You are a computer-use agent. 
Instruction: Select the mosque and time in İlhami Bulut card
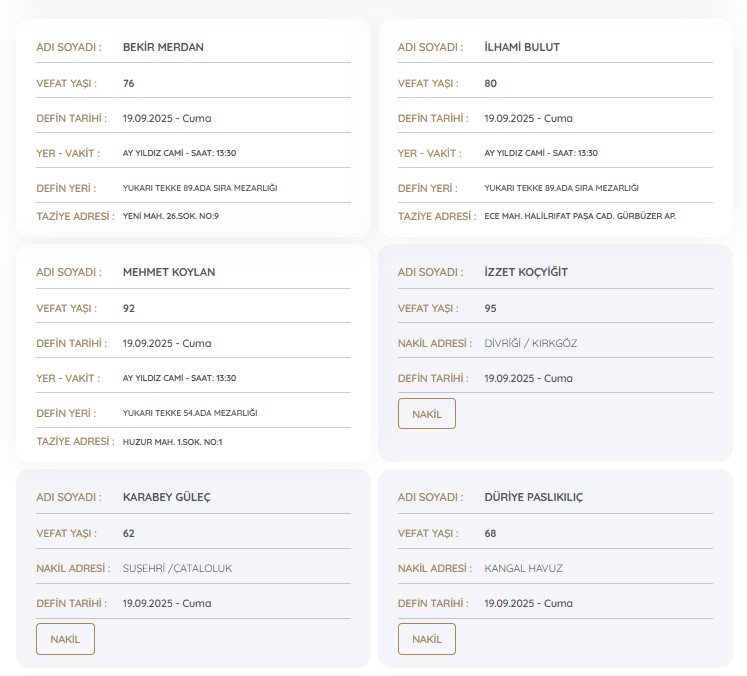click(x=540, y=153)
